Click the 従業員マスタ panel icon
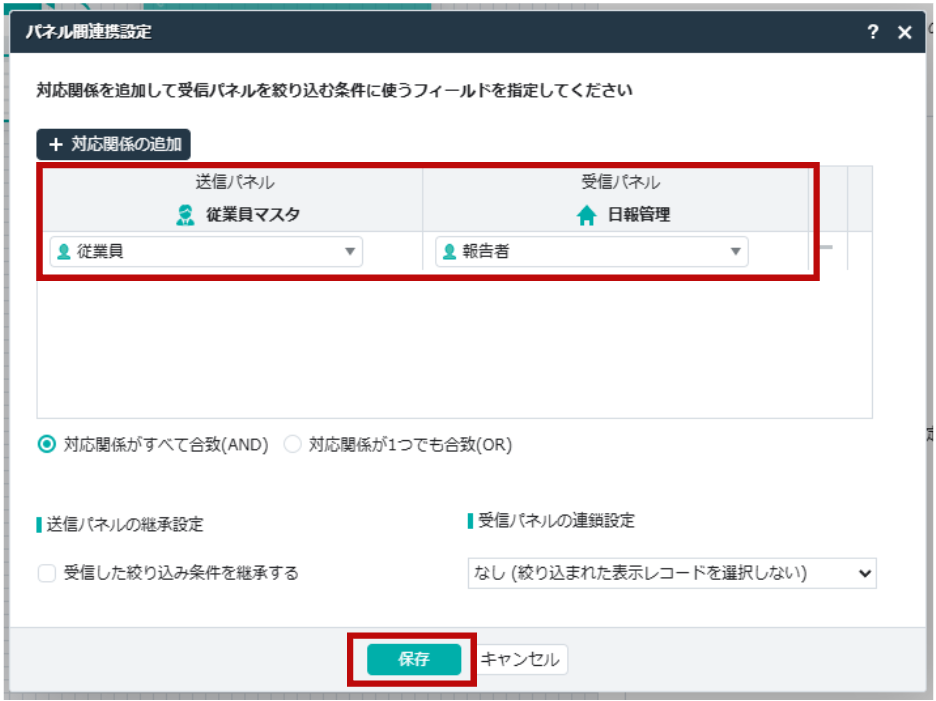The height and width of the screenshot is (701, 936). click(x=185, y=214)
